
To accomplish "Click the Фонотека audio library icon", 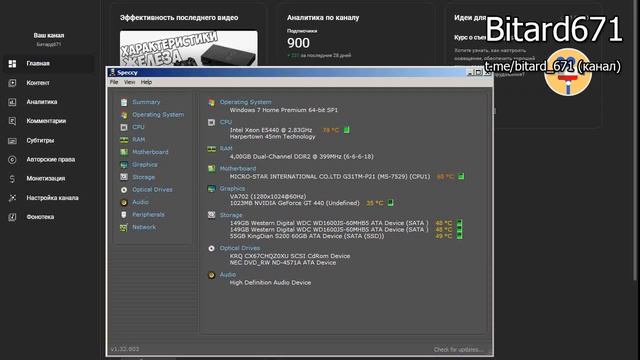I will pyautogui.click(x=12, y=217).
